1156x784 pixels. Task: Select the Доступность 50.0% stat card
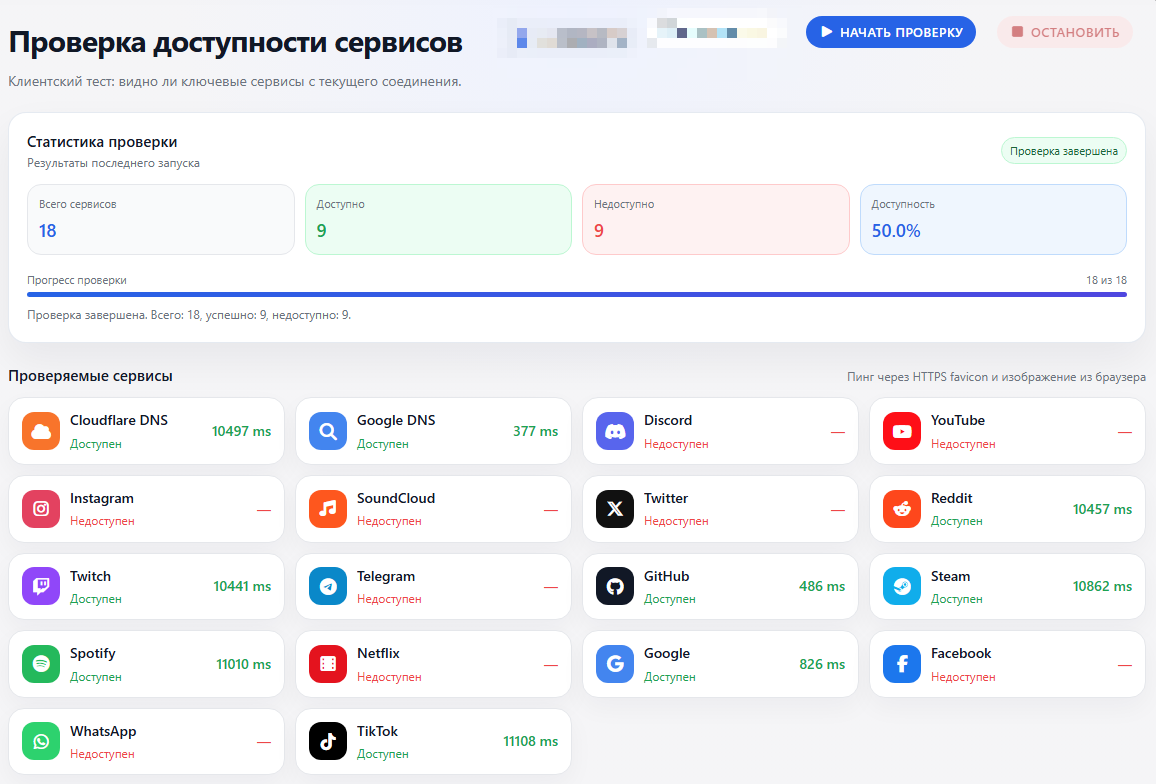click(x=993, y=219)
